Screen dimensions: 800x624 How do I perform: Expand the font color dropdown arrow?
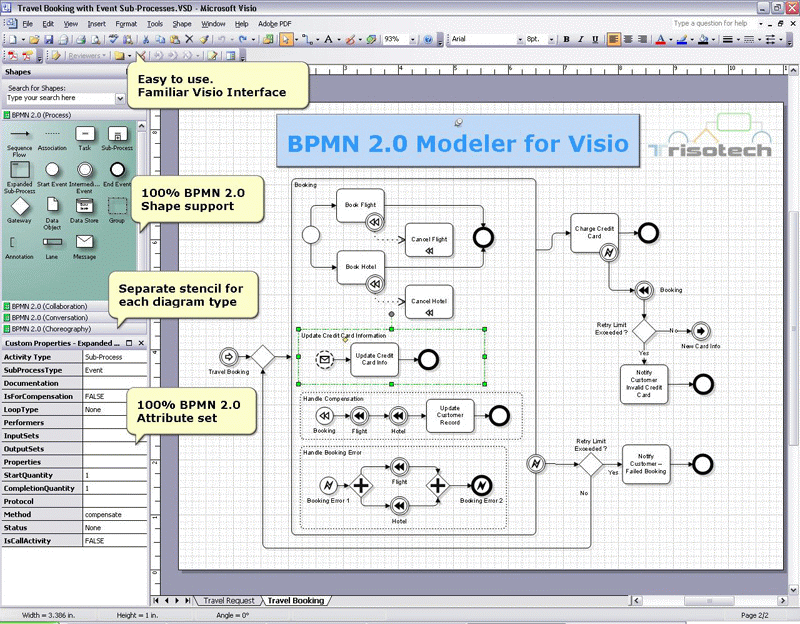(670, 39)
